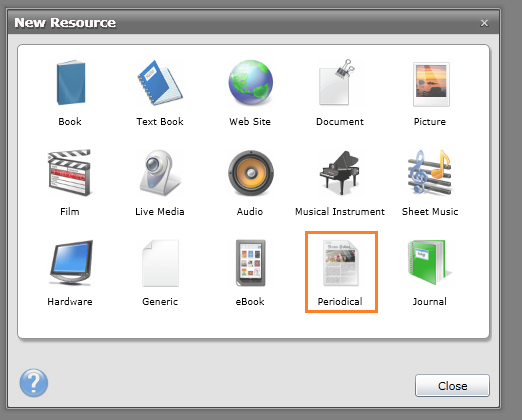Image resolution: width=522 pixels, height=420 pixels.
Task: Choose the Text Book resource type
Action: [160, 83]
